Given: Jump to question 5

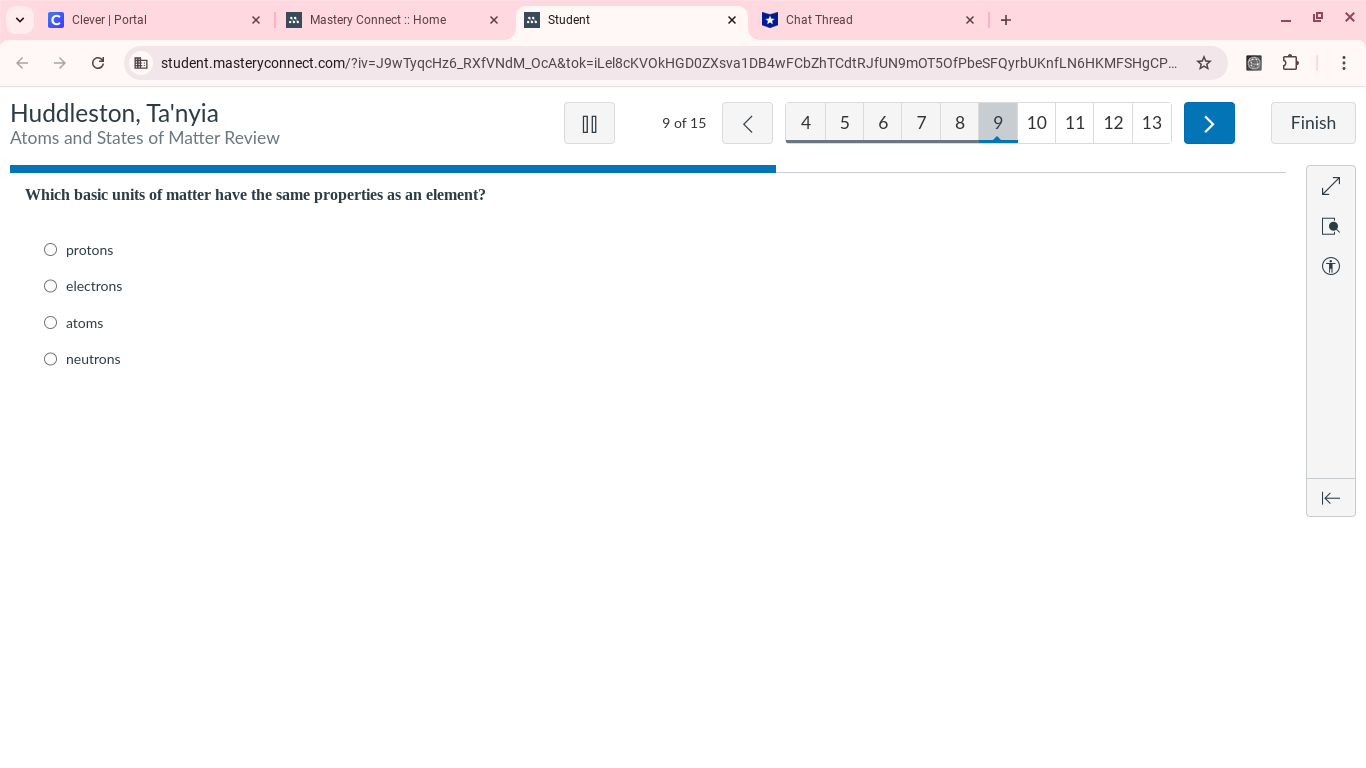Looking at the screenshot, I should [844, 123].
